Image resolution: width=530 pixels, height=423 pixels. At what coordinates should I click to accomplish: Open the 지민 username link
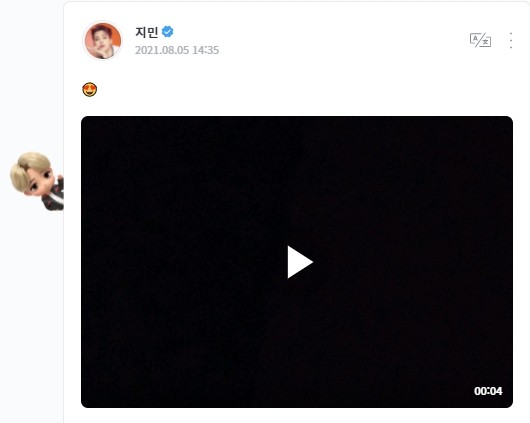point(146,32)
